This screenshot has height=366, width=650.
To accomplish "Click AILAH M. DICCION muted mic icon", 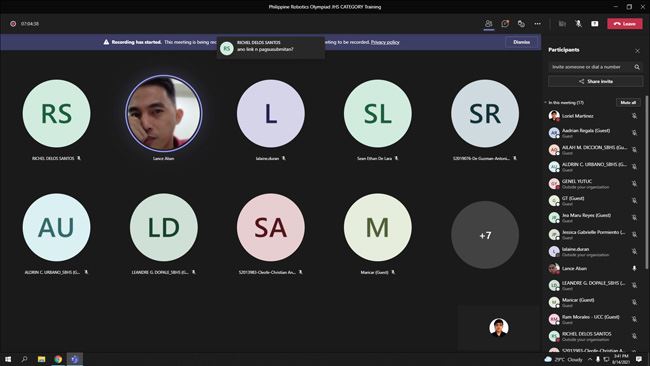I will [x=634, y=150].
